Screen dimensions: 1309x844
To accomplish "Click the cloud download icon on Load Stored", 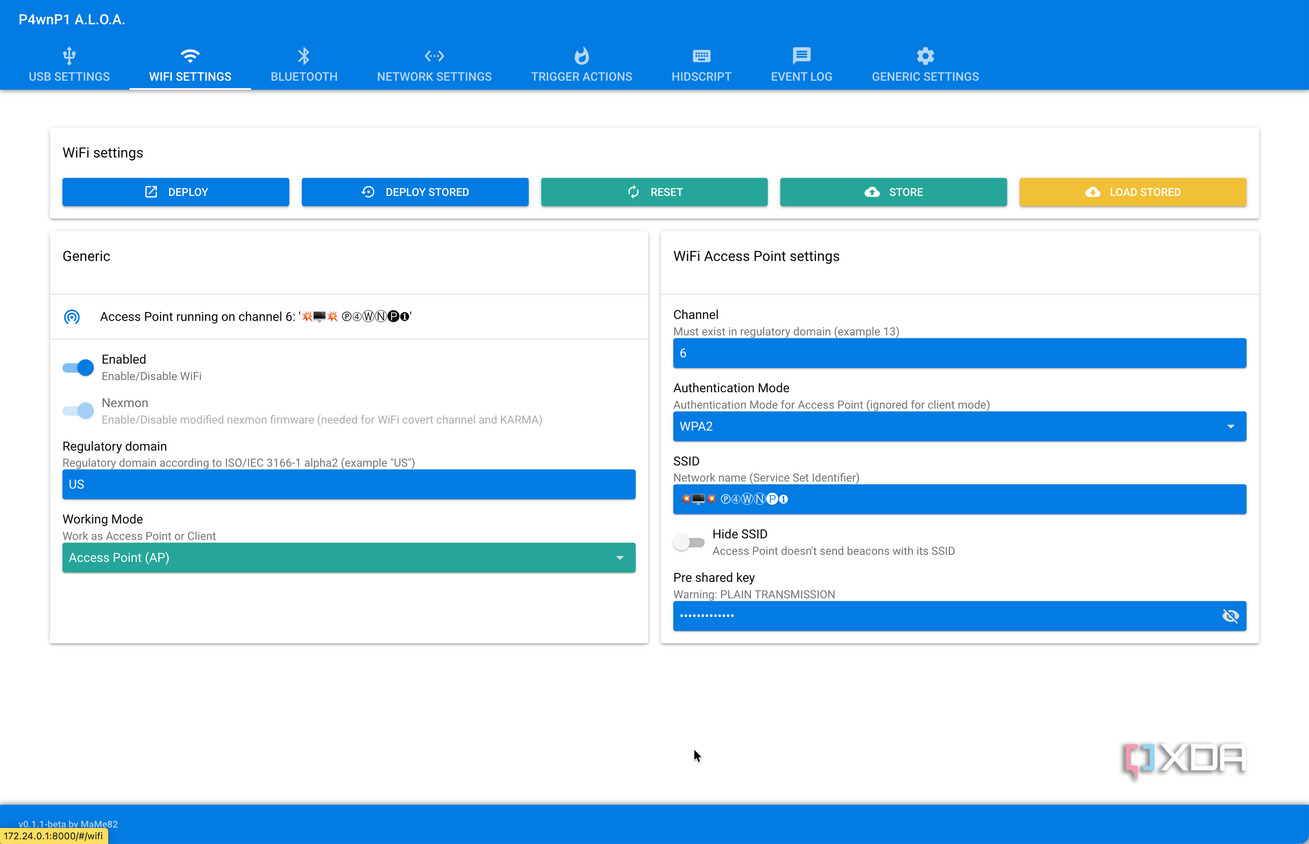I will tap(1093, 192).
